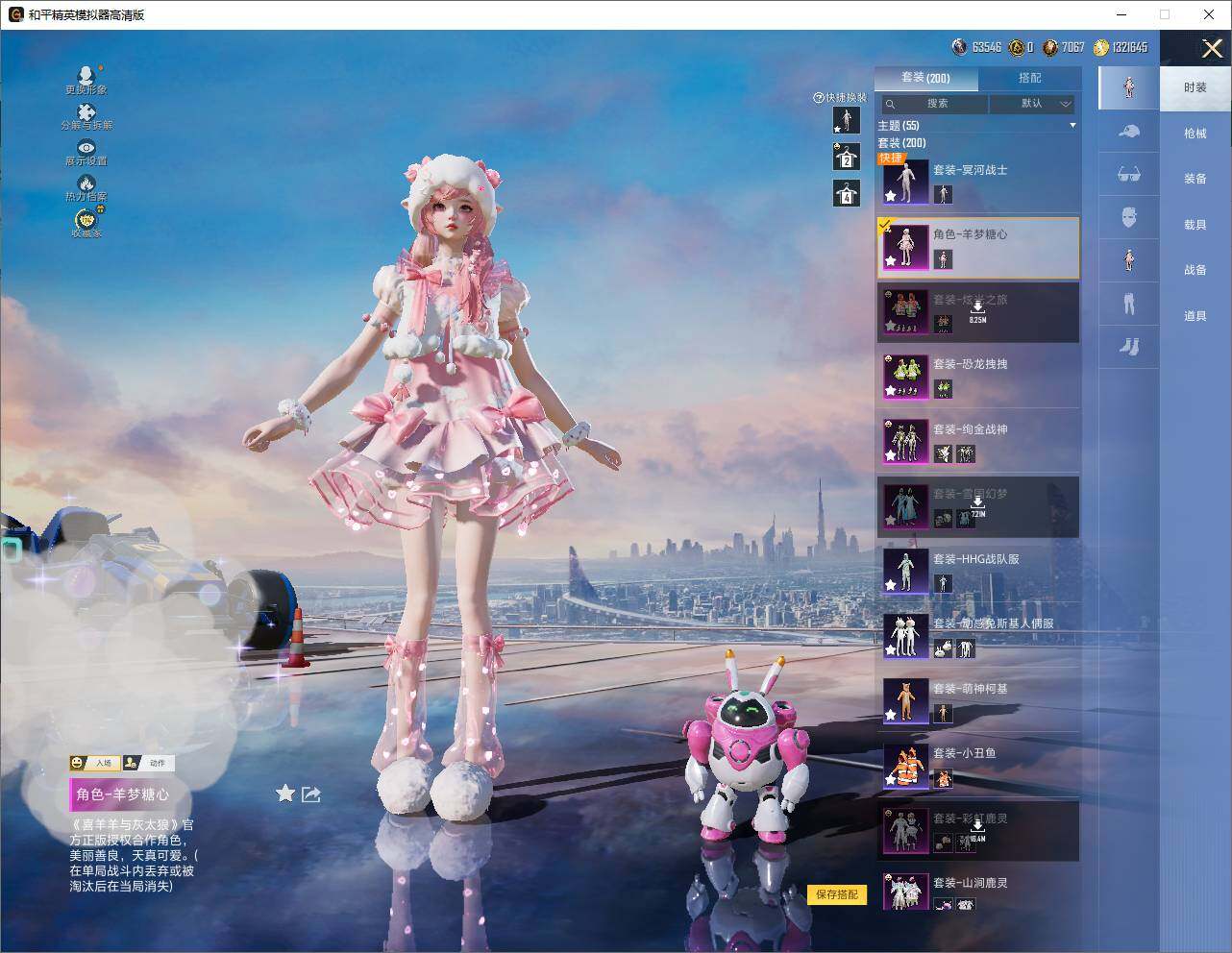This screenshot has height=953, width=1232.
Task: Click the 套装-小丑鱼 item piece icon
Action: (x=943, y=777)
